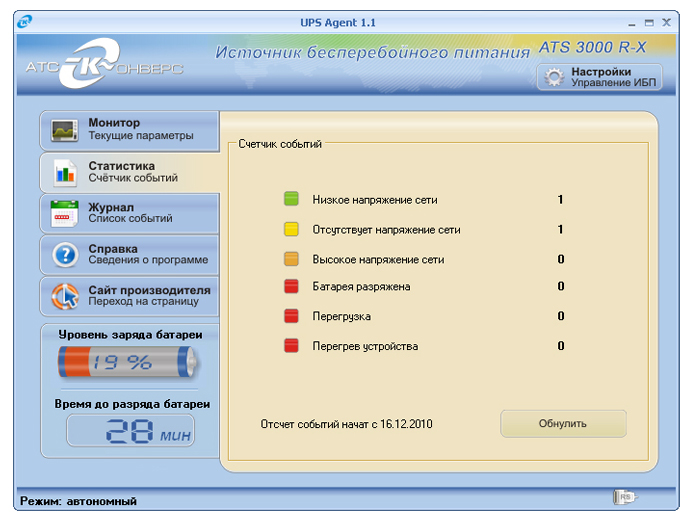The width and height of the screenshot is (692, 520).
Task: Click the Время до разряда батареи heading
Action: click(132, 404)
